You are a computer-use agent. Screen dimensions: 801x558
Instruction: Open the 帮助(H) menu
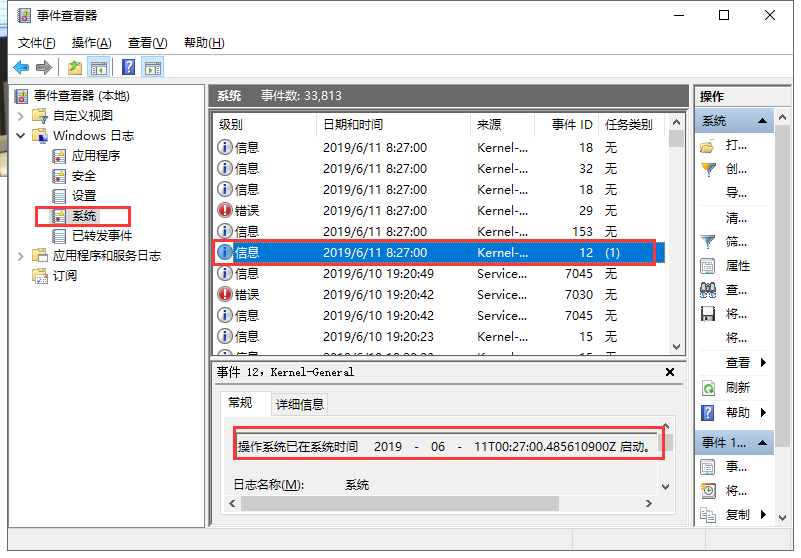click(204, 43)
